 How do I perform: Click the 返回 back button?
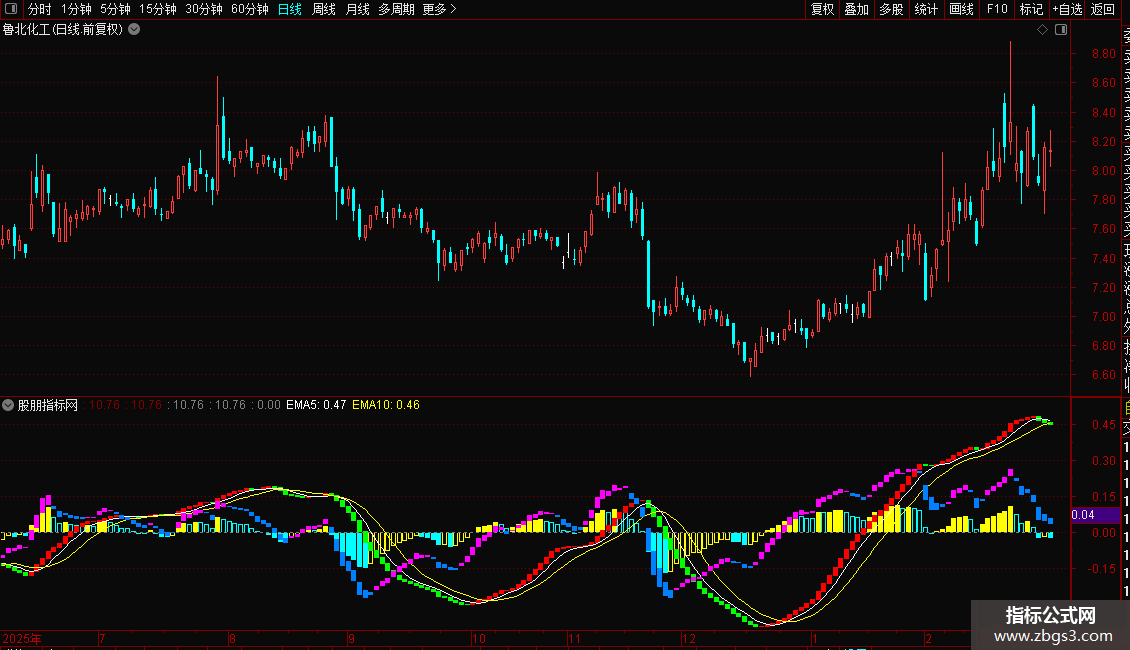tap(1103, 9)
